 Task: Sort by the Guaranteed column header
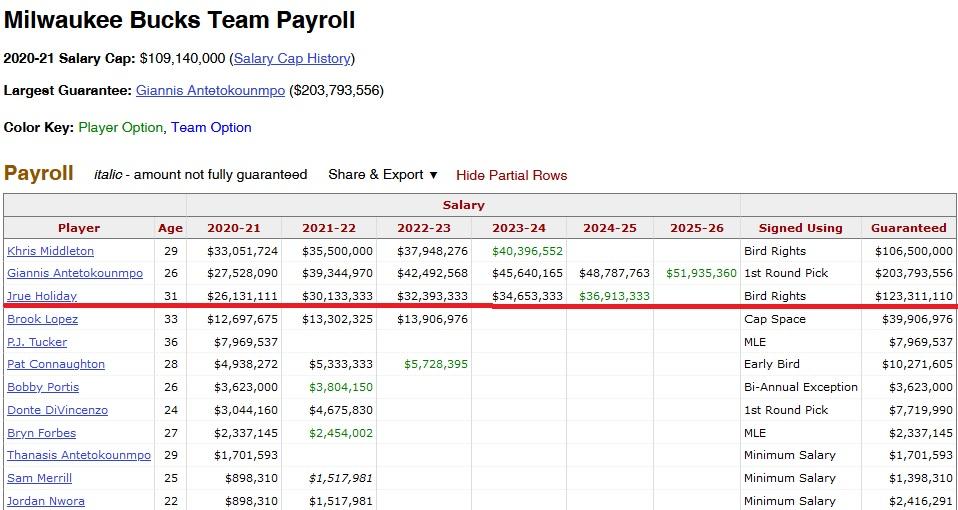click(x=909, y=228)
